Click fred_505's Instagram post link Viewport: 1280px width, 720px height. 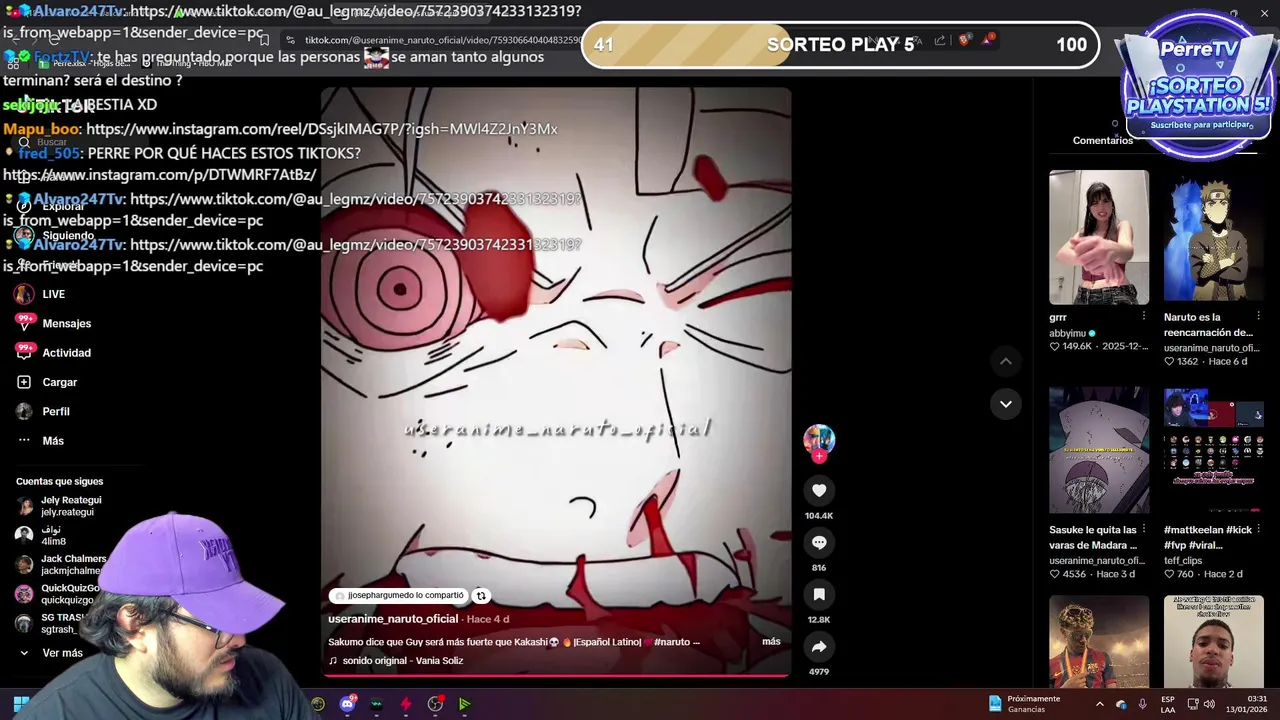point(159,175)
